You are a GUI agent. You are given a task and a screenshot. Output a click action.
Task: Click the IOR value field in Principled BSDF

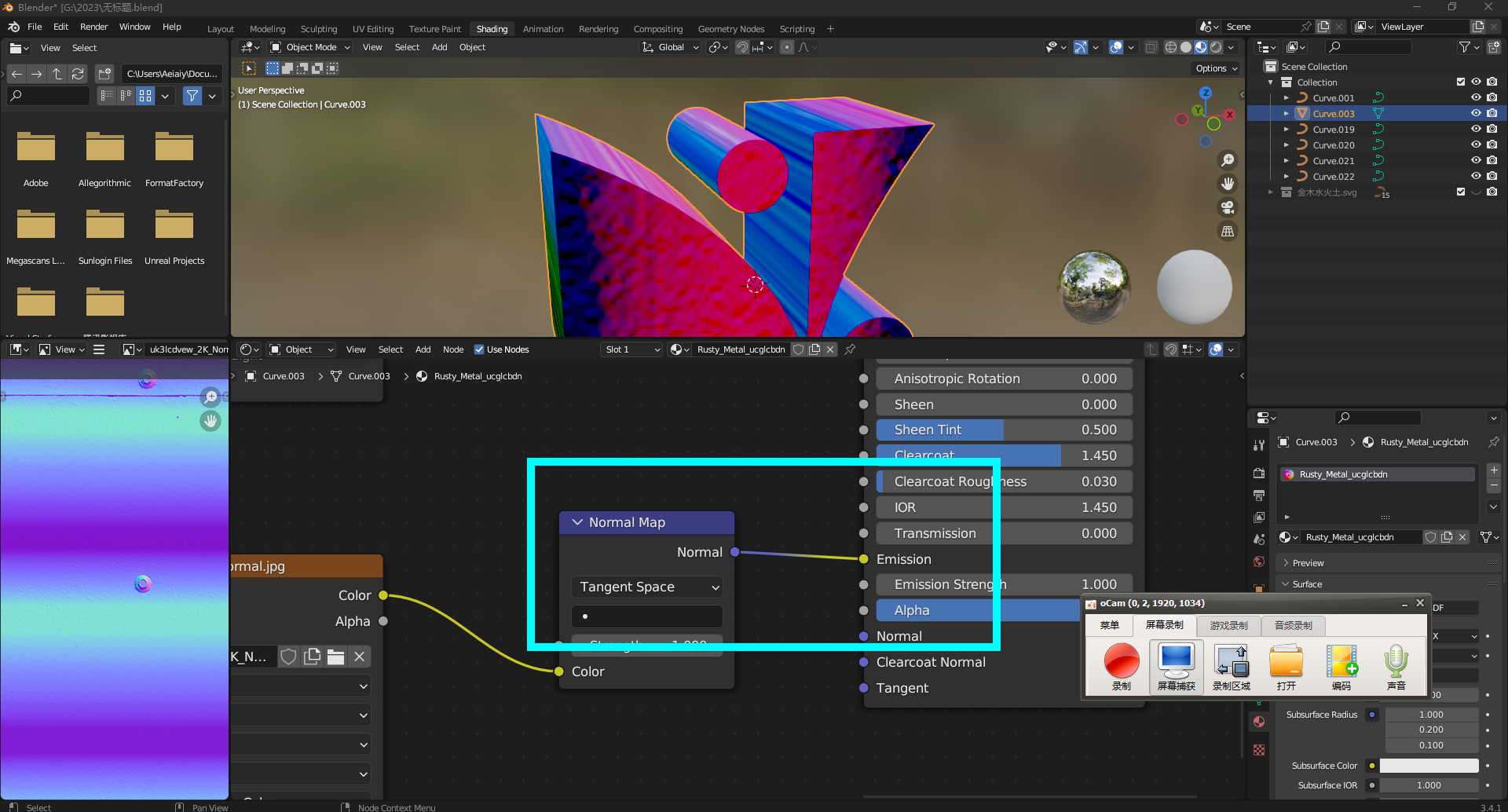[1005, 507]
